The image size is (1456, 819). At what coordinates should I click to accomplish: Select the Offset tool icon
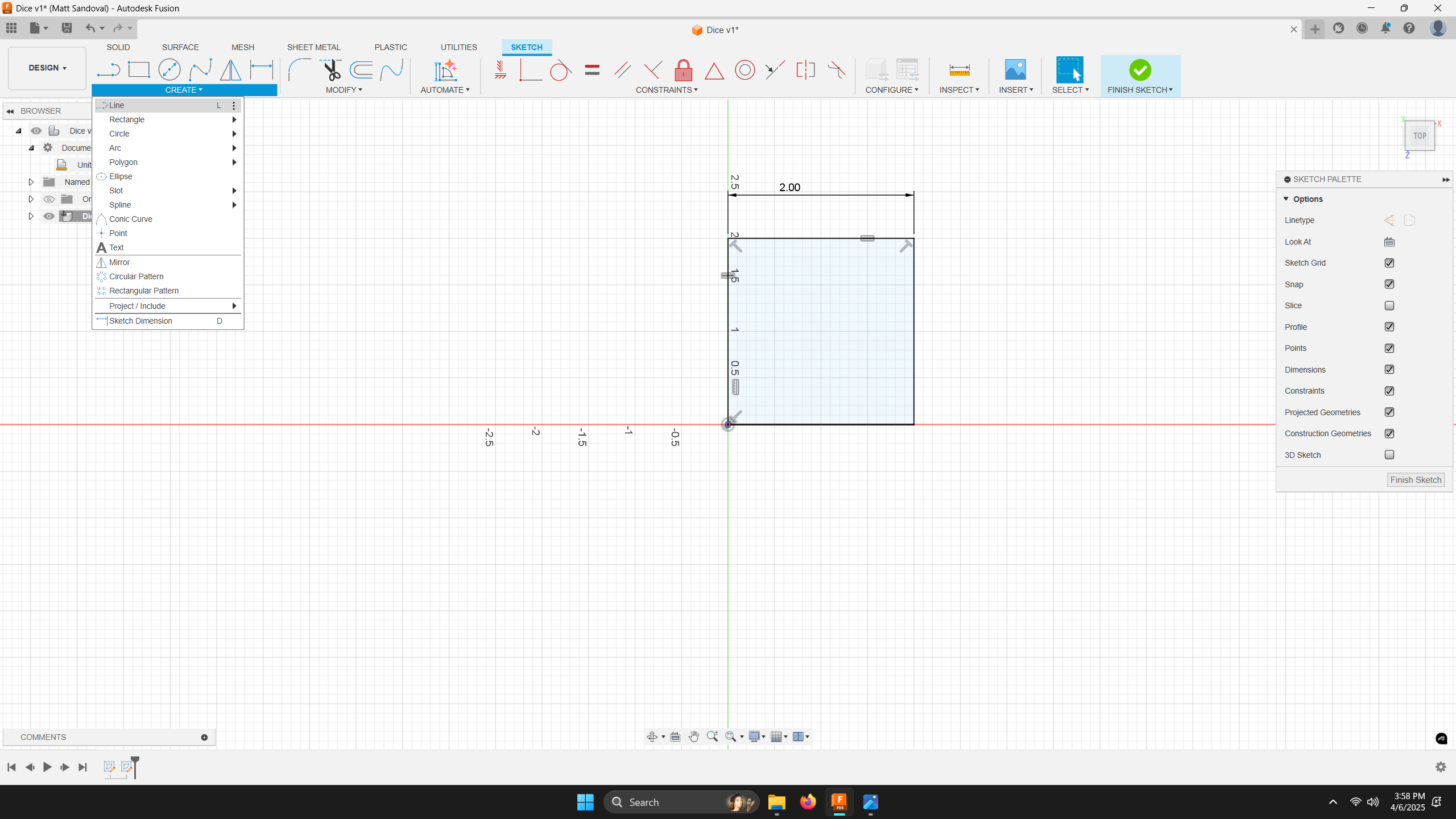[x=361, y=70]
